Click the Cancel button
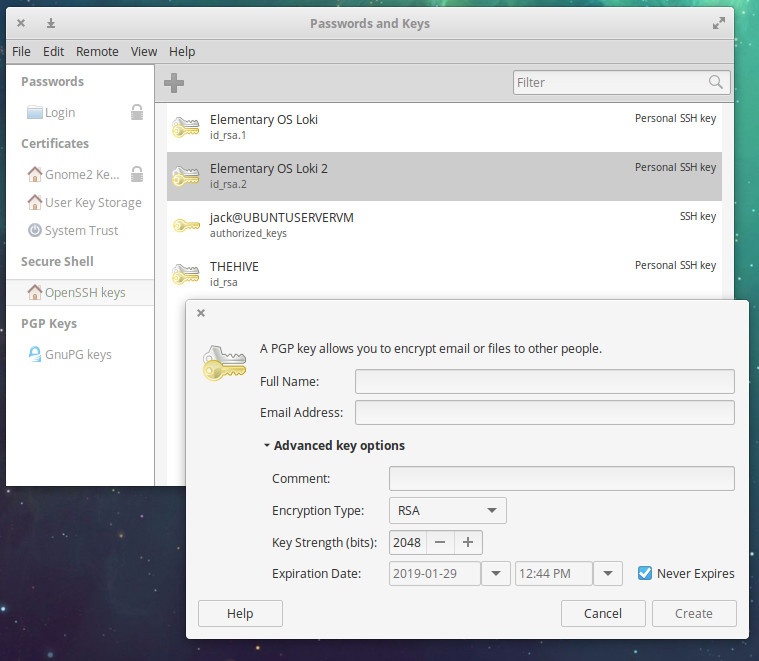This screenshot has height=661, width=759. pos(602,613)
